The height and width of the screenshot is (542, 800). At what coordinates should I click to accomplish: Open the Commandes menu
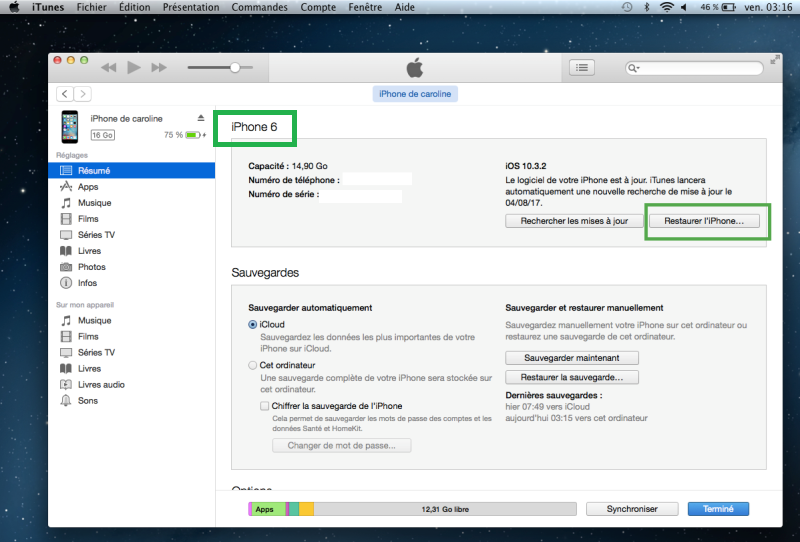[260, 7]
